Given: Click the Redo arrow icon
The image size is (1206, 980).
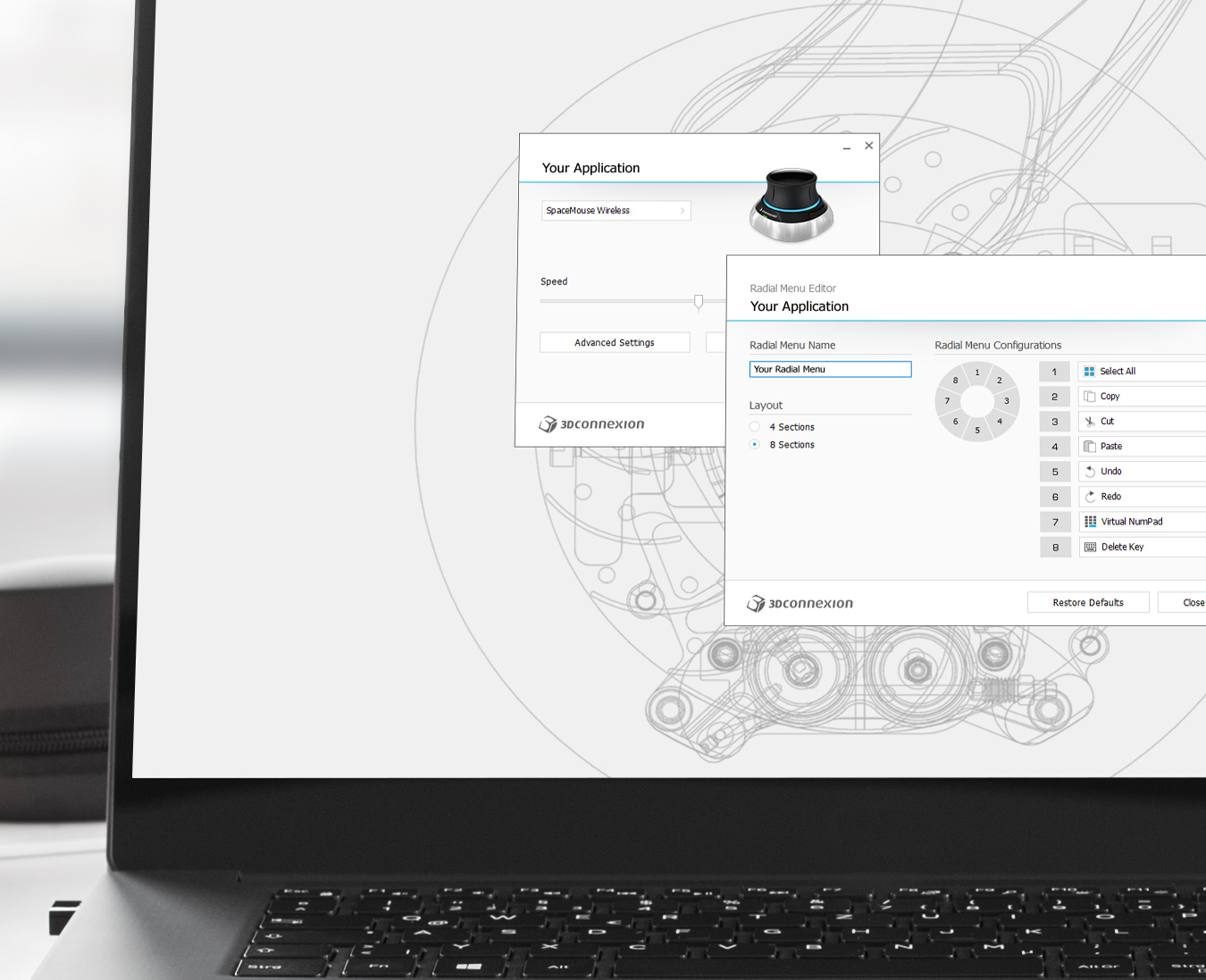Looking at the screenshot, I should click(x=1090, y=497).
